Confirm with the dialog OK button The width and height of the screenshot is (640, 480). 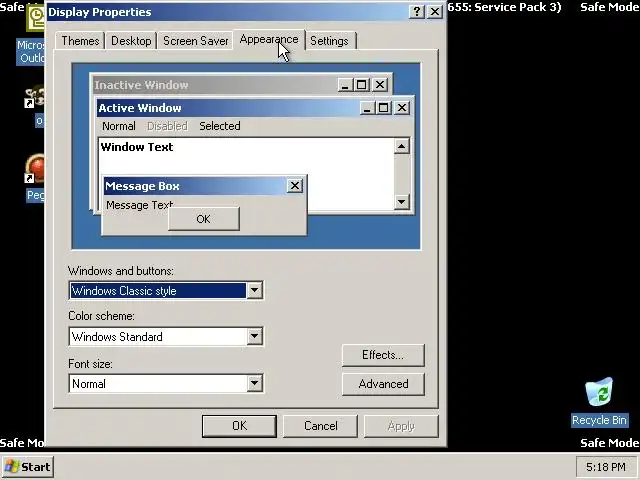pyautogui.click(x=239, y=426)
